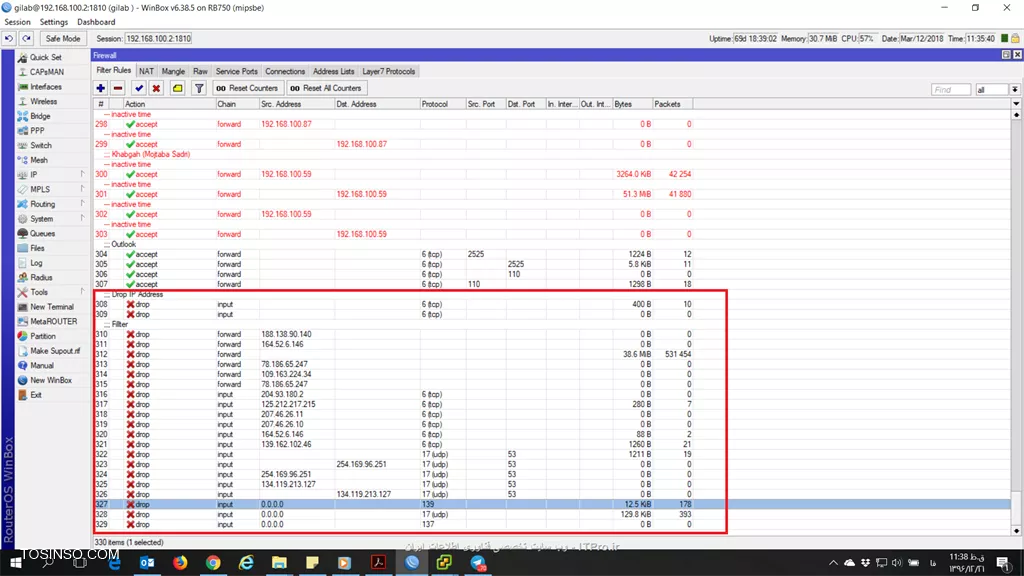Remove selected rule with red minus icon
This screenshot has width=1024, height=576.
coord(118,88)
